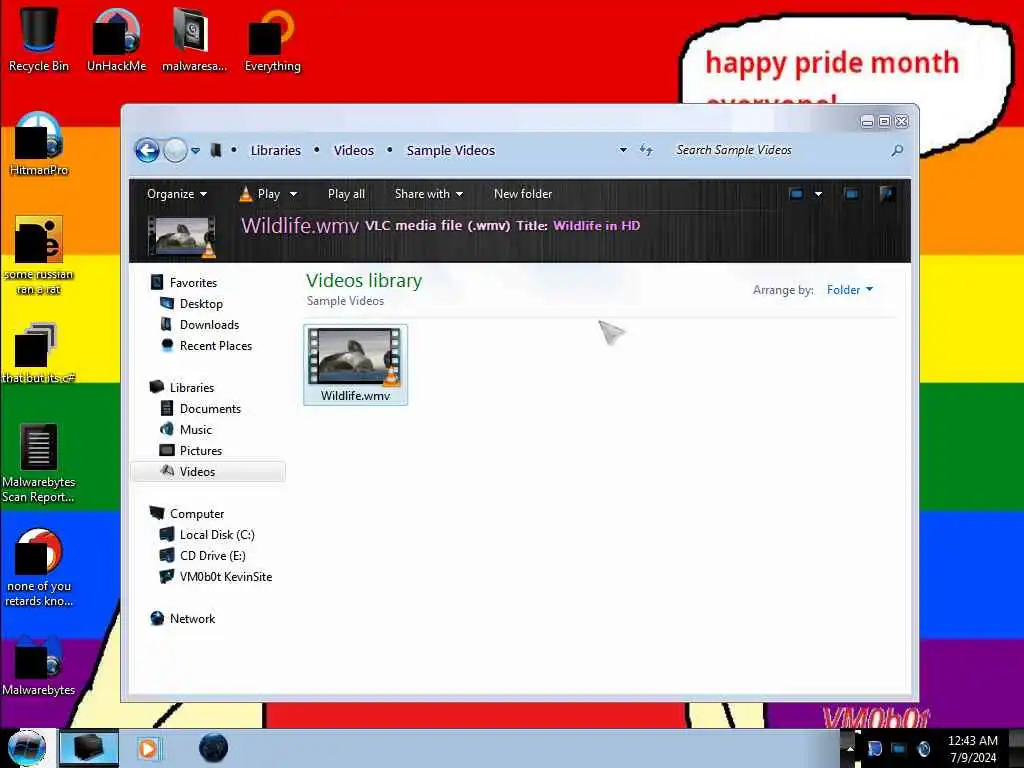Open malwaresa... desktop icon

pyautogui.click(x=194, y=39)
